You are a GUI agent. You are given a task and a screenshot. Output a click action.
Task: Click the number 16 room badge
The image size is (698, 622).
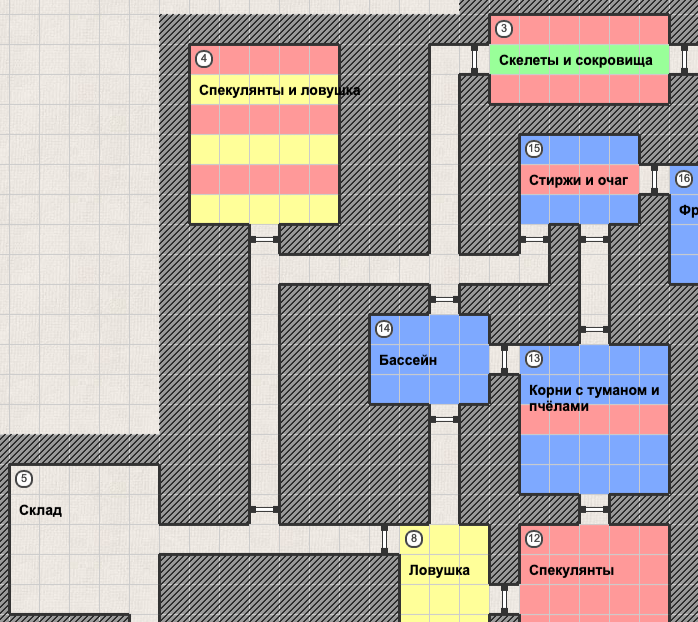[x=684, y=179]
